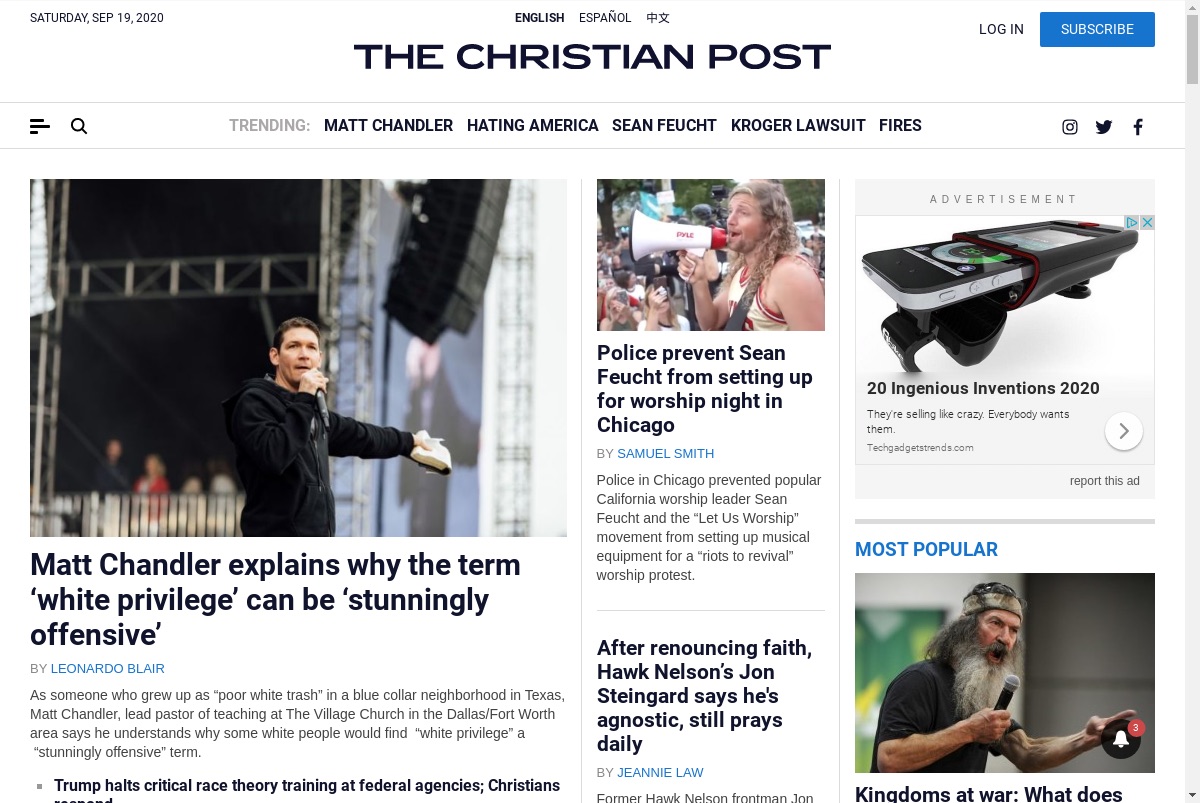
Task: Open the Twitter social icon
Action: [x=1104, y=127]
